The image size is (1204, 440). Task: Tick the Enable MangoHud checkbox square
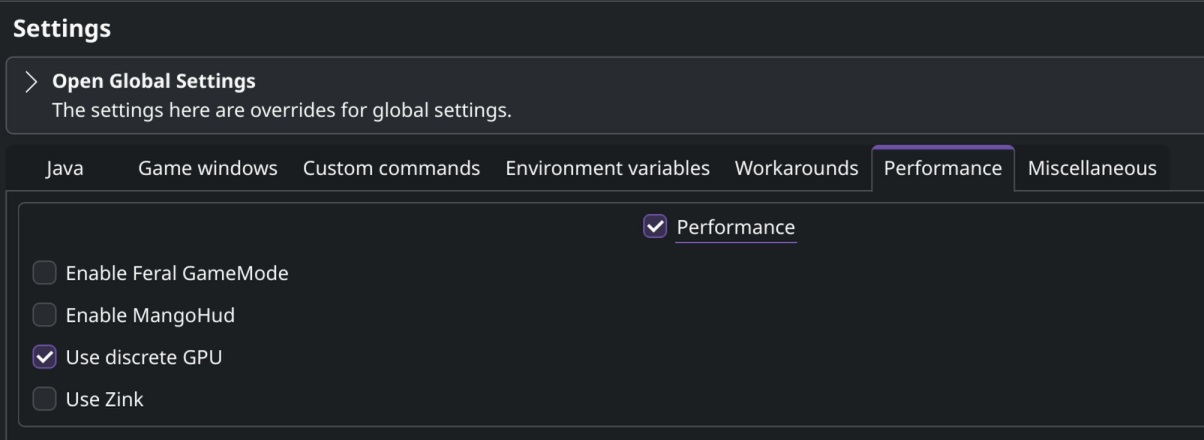coord(45,315)
